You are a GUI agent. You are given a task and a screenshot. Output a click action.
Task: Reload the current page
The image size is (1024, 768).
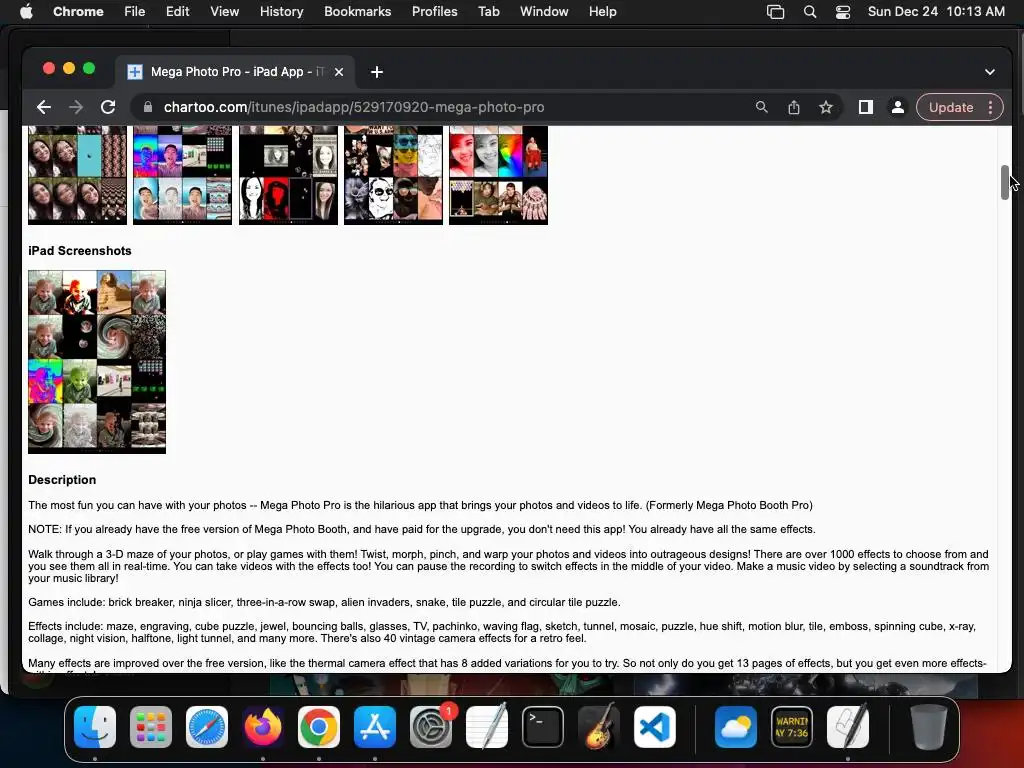pyautogui.click(x=108, y=107)
